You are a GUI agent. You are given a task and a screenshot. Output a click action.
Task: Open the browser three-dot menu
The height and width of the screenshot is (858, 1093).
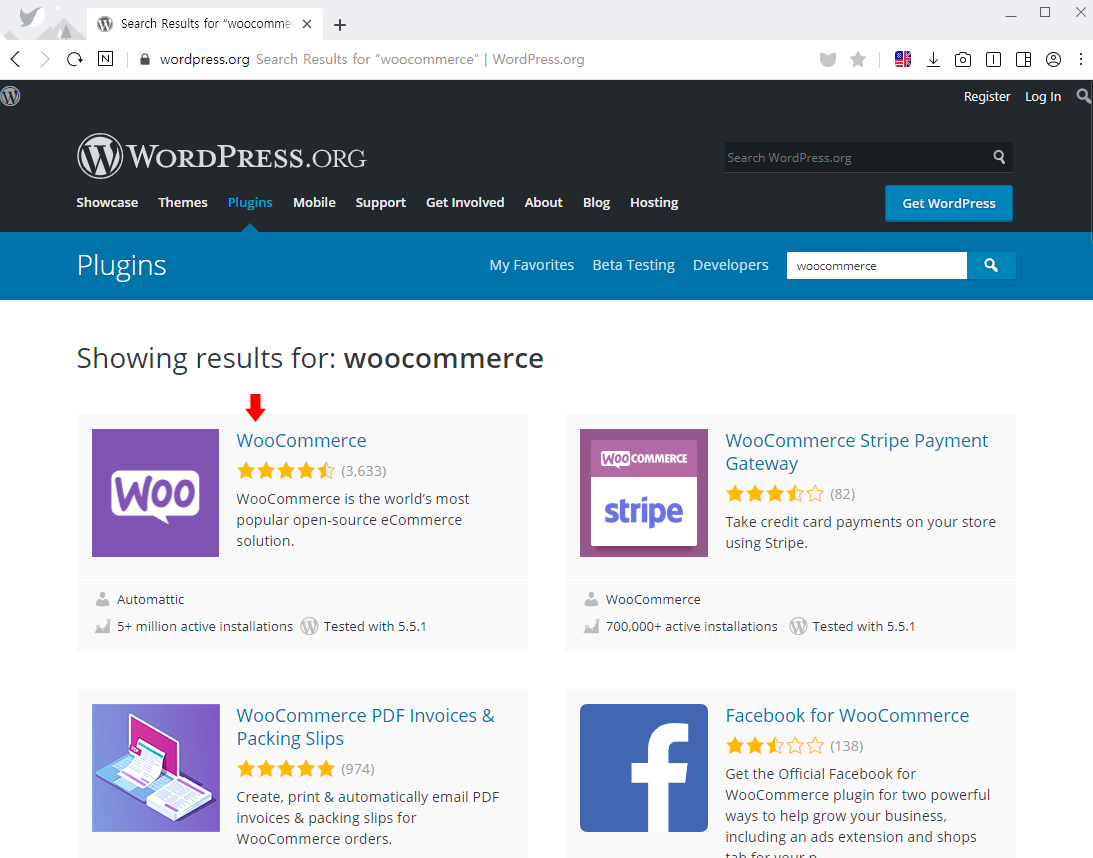(1081, 60)
